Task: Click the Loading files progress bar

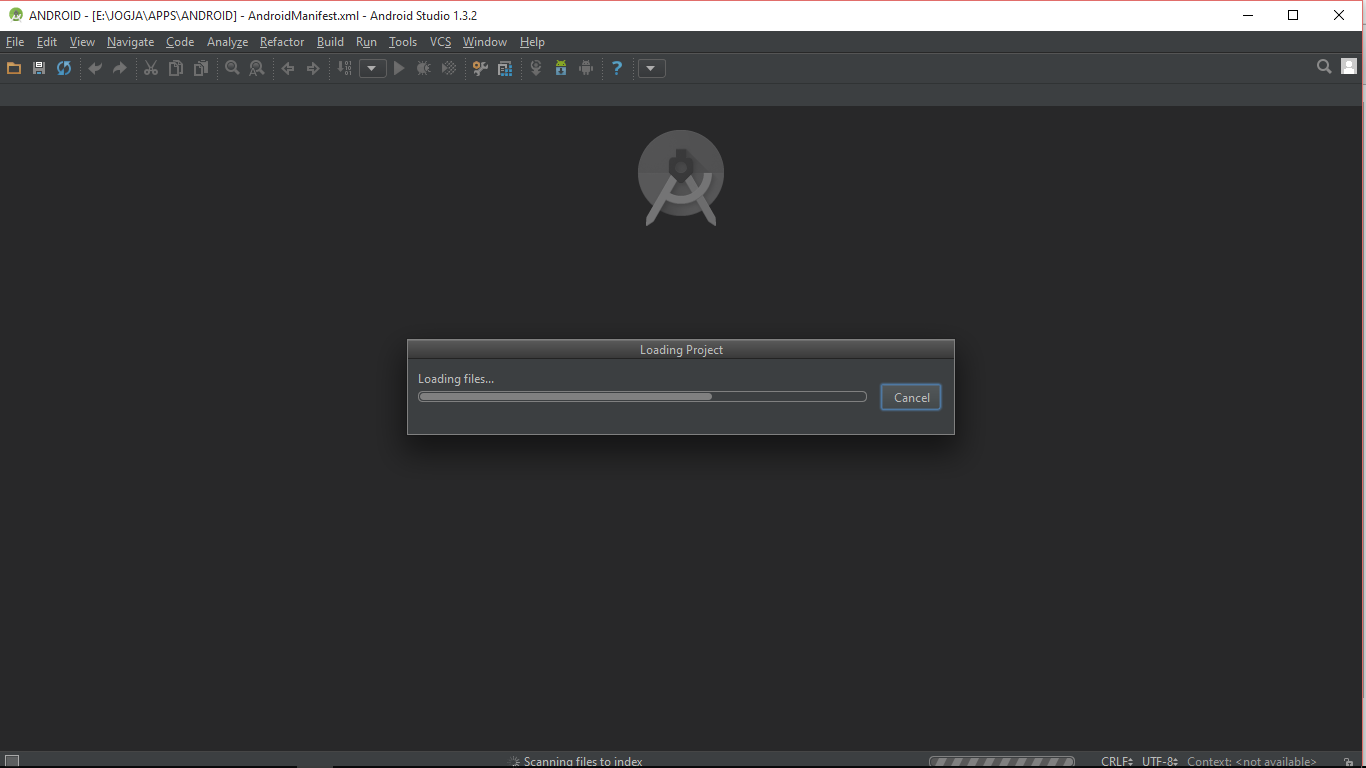Action: 643,396
